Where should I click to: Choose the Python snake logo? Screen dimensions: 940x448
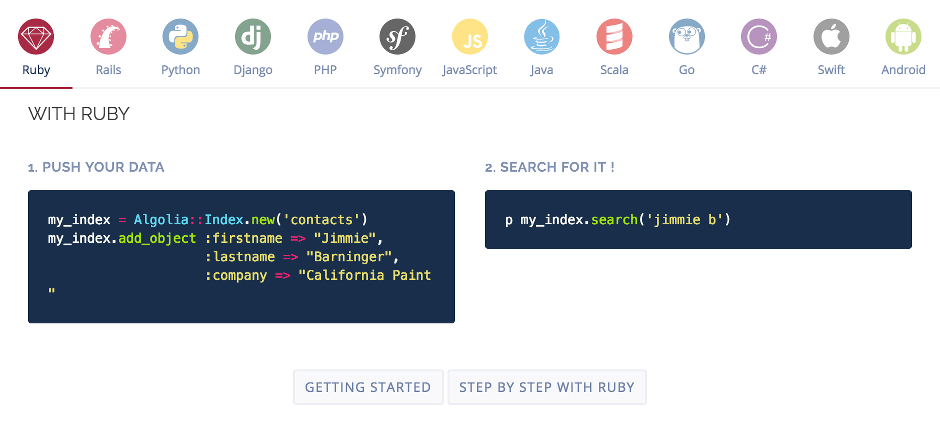click(181, 37)
